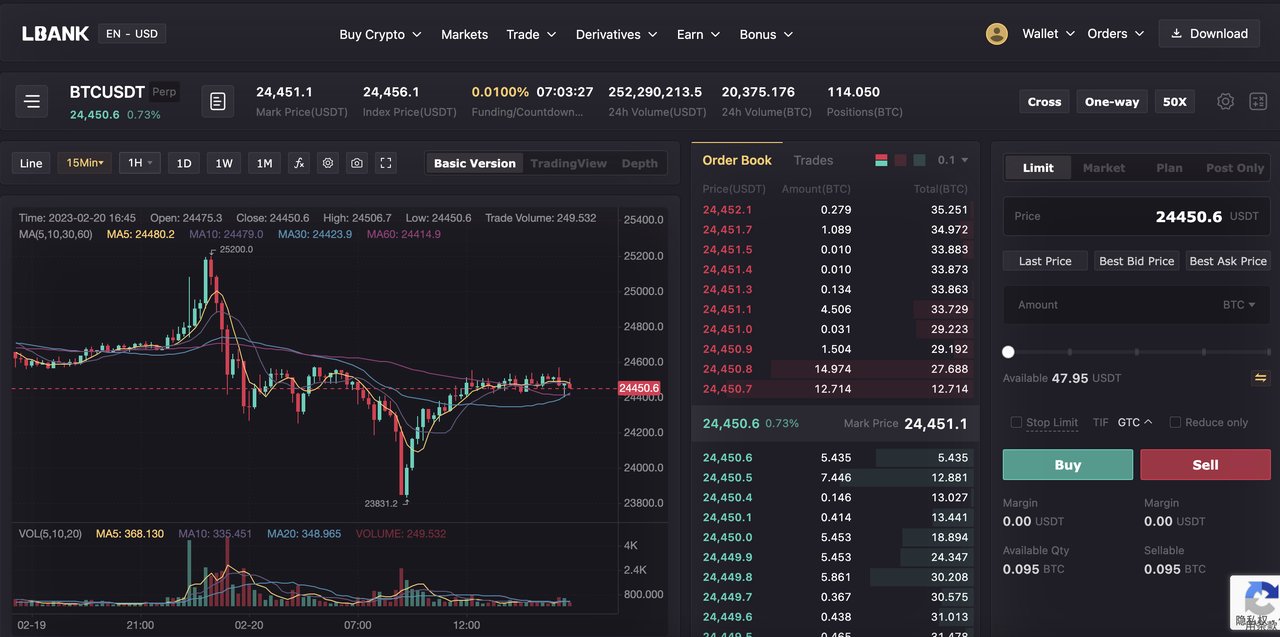Click the Amount input field
The width and height of the screenshot is (1280, 637).
tap(1110, 305)
